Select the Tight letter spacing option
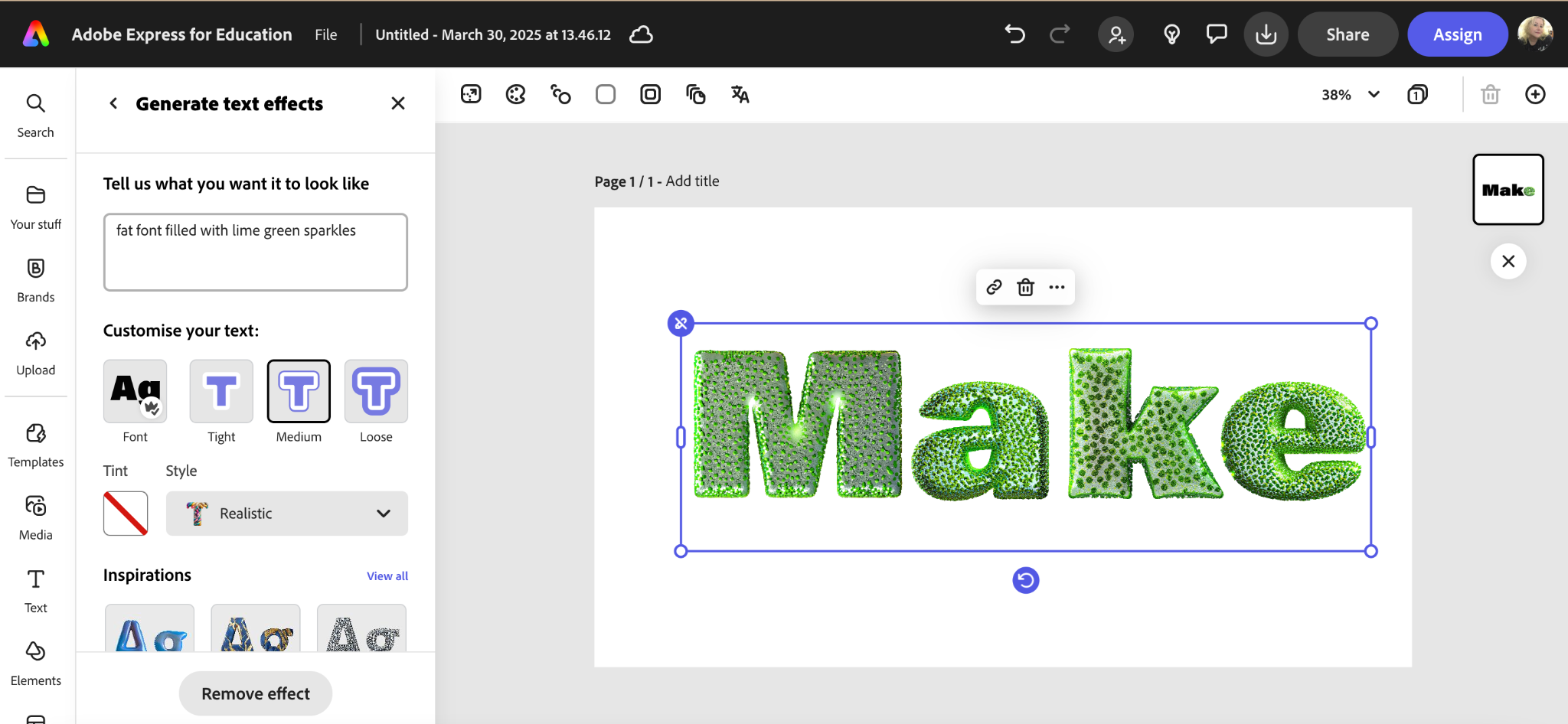The image size is (1568, 724). click(x=221, y=392)
